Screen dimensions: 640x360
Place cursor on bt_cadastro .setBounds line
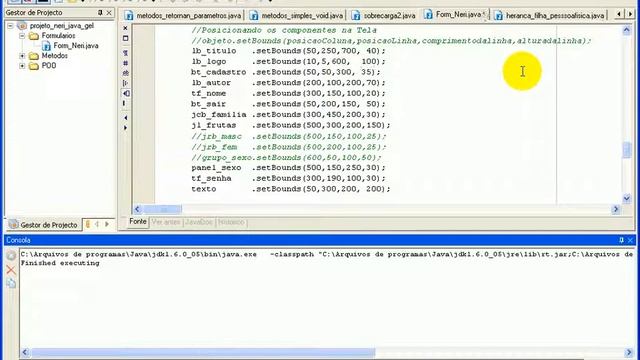pyautogui.click(x=286, y=72)
